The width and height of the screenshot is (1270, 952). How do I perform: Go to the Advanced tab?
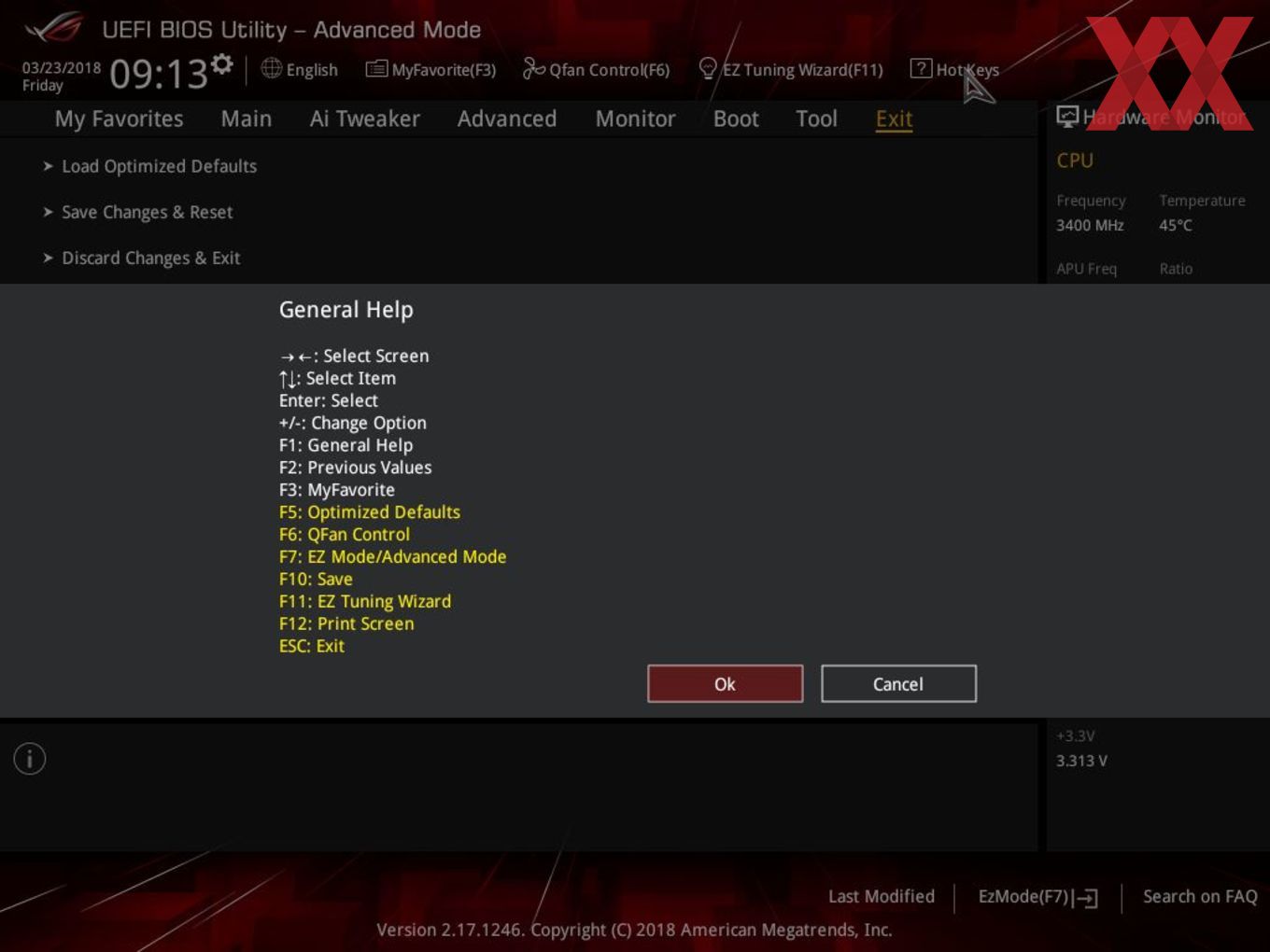coord(507,119)
